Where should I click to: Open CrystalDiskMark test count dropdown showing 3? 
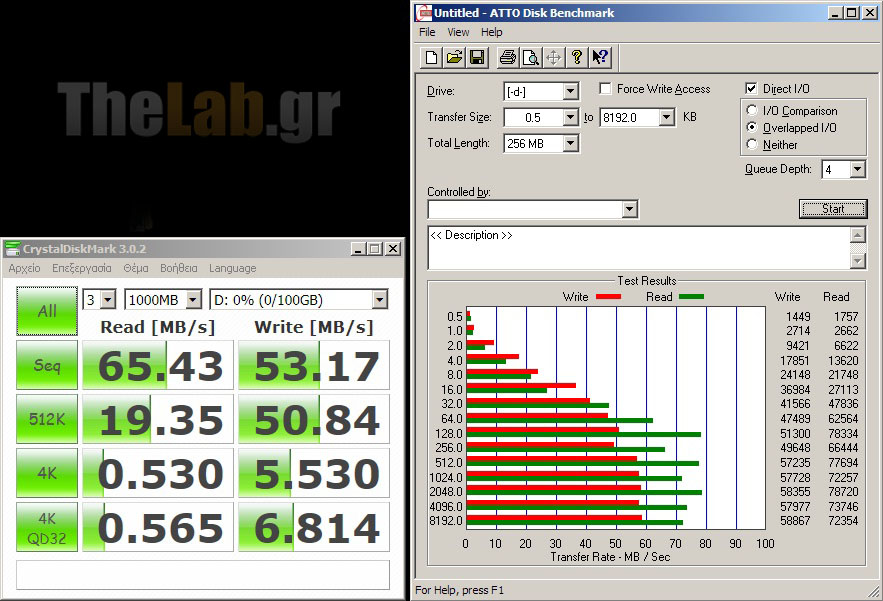coord(108,300)
